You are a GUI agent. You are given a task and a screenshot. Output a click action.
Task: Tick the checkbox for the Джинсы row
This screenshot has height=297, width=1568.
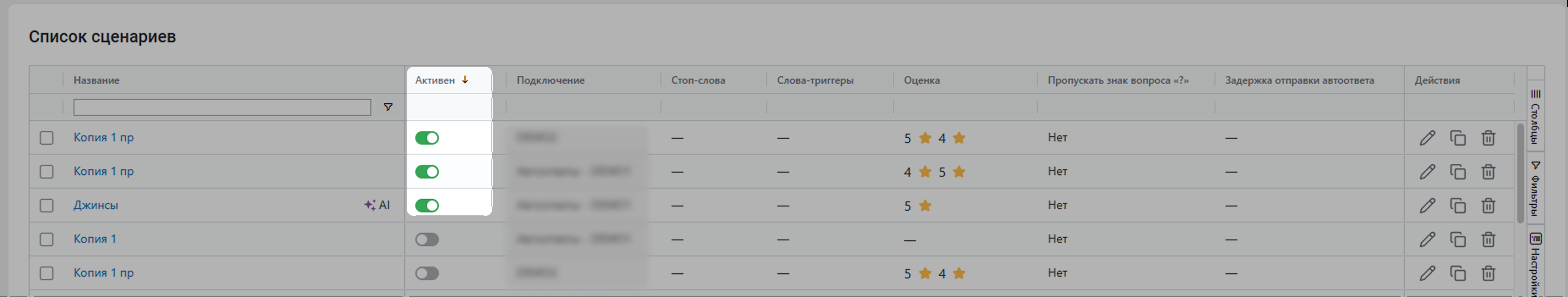coord(47,206)
